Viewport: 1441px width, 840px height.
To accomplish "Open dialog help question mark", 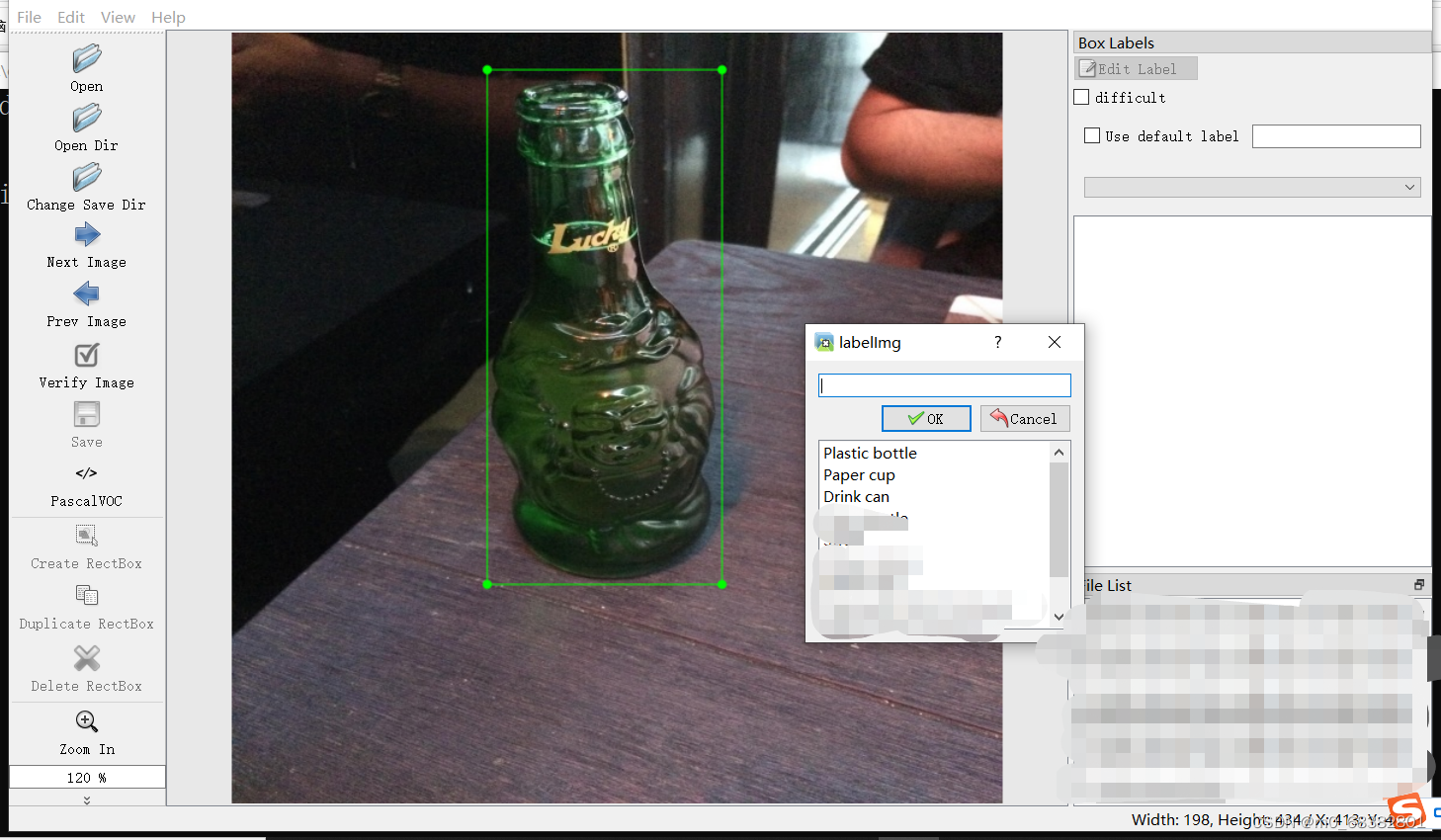I will tap(998, 342).
